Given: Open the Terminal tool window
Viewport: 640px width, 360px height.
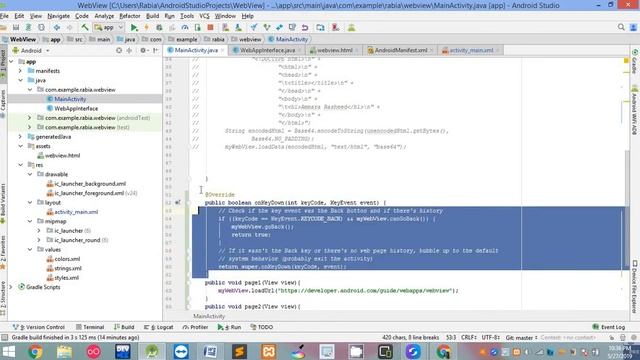Looking at the screenshot, I should pyautogui.click(x=90, y=327).
